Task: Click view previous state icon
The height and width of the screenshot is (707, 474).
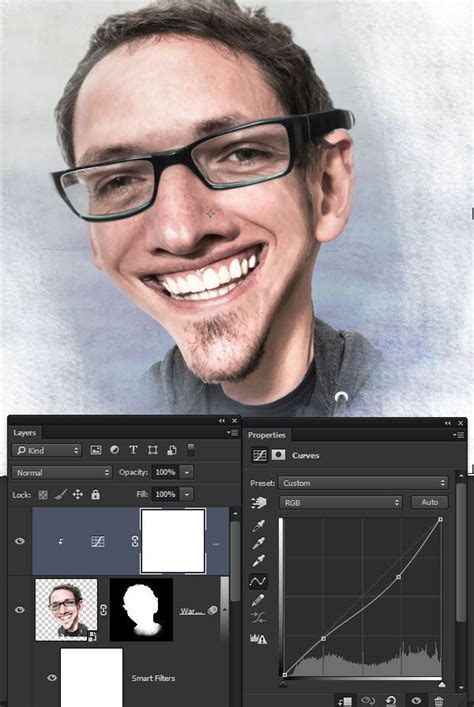Action: pos(368,701)
